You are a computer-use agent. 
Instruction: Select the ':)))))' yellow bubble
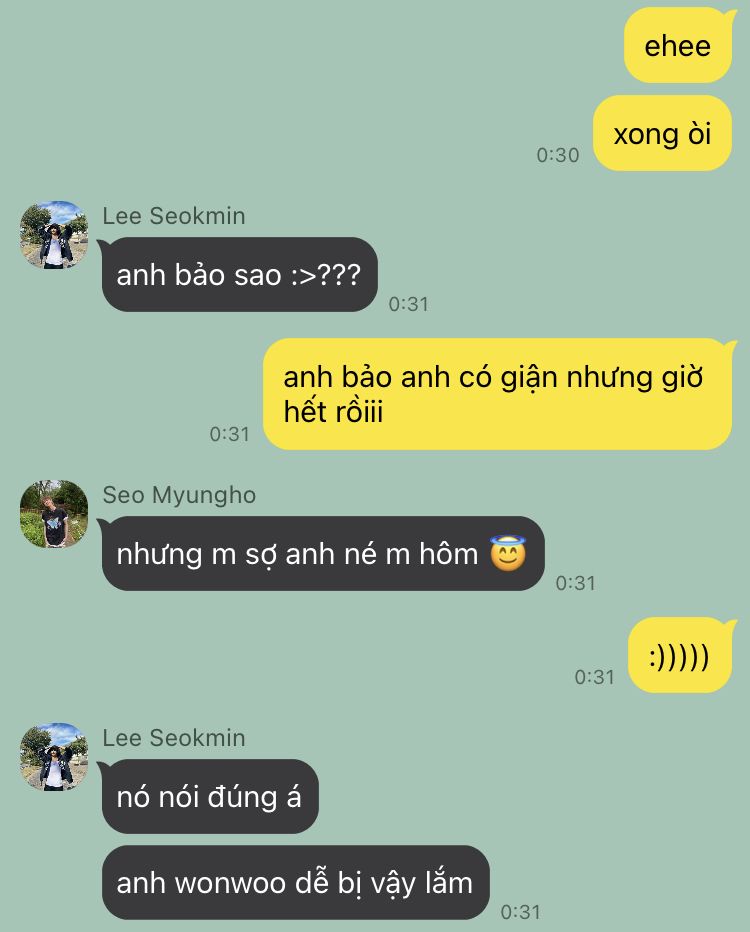point(679,656)
